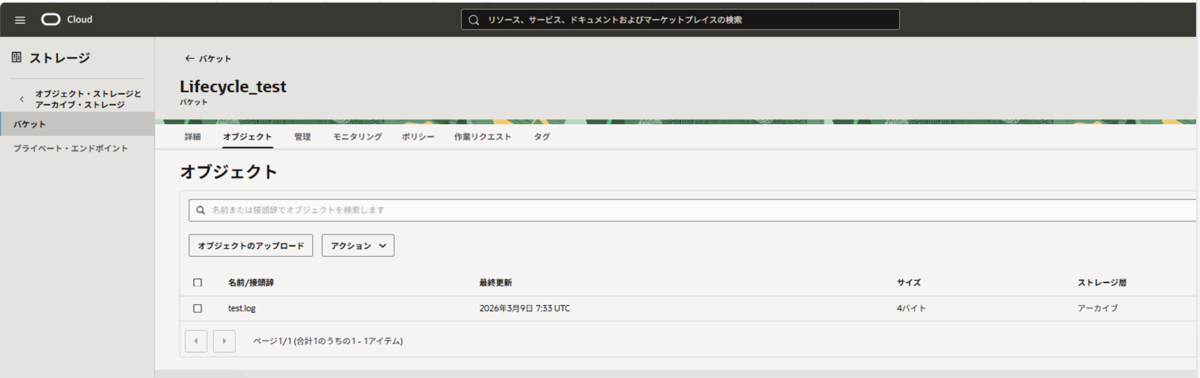Switch to the オブジェクト tab
This screenshot has width=1200, height=378.
247,136
